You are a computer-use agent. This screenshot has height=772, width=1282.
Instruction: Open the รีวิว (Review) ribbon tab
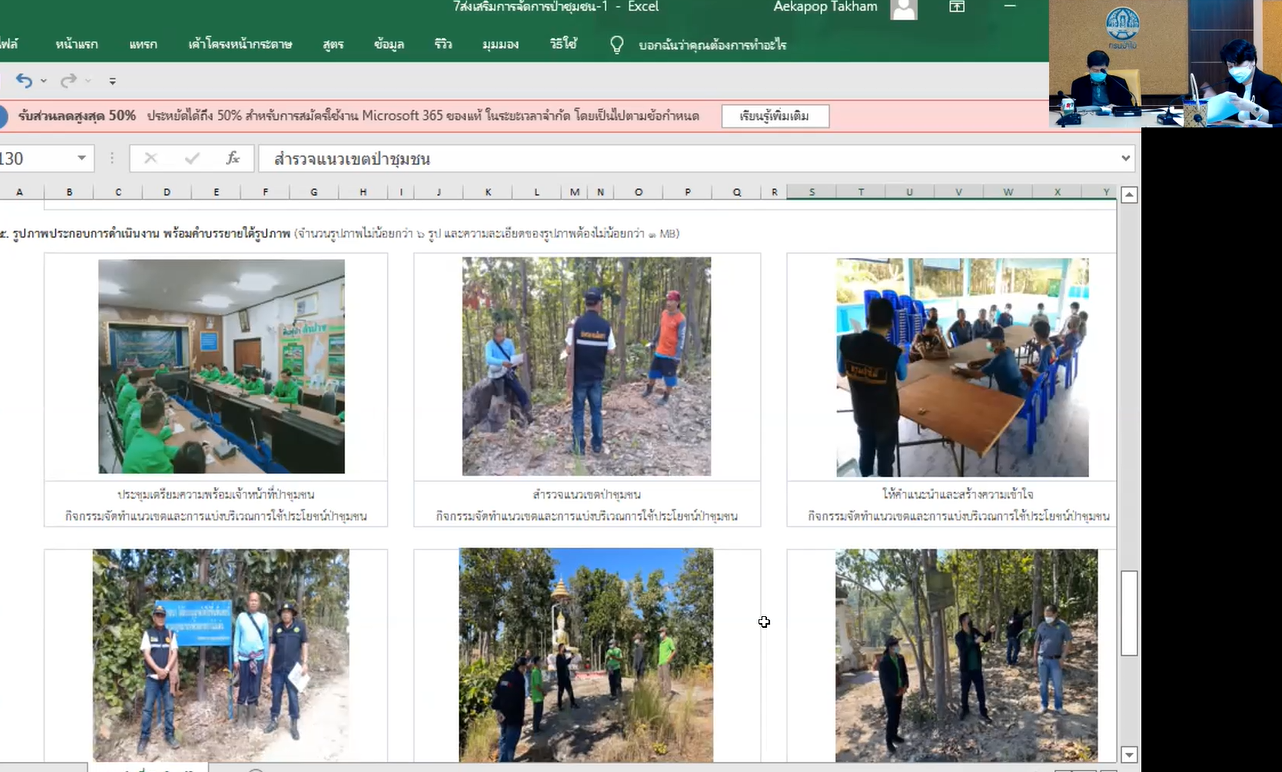point(443,45)
